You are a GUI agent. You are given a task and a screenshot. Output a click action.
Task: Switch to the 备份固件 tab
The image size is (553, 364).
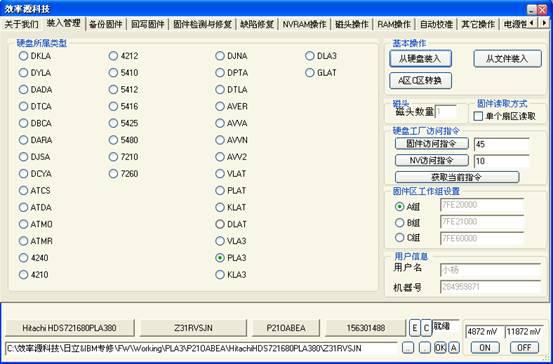pyautogui.click(x=106, y=24)
